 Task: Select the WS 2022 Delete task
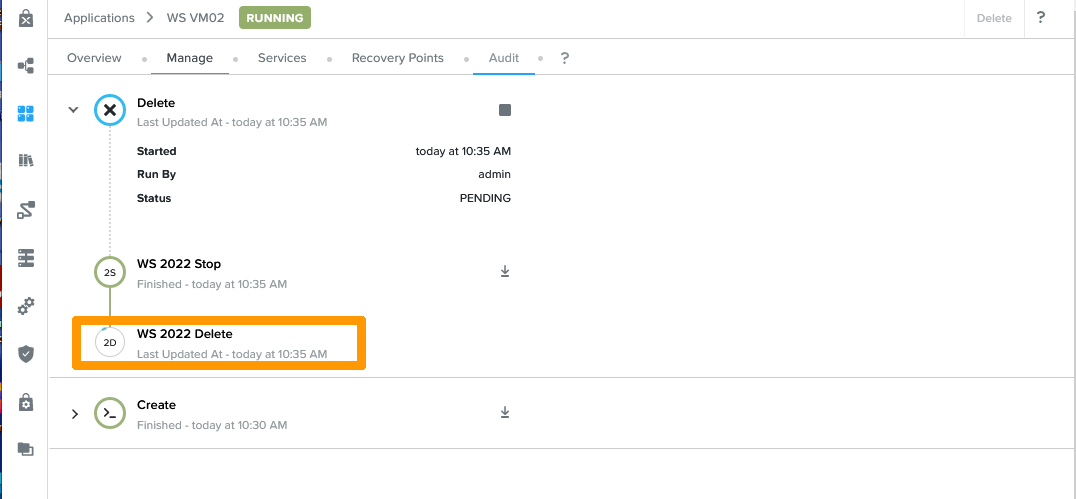tap(185, 334)
